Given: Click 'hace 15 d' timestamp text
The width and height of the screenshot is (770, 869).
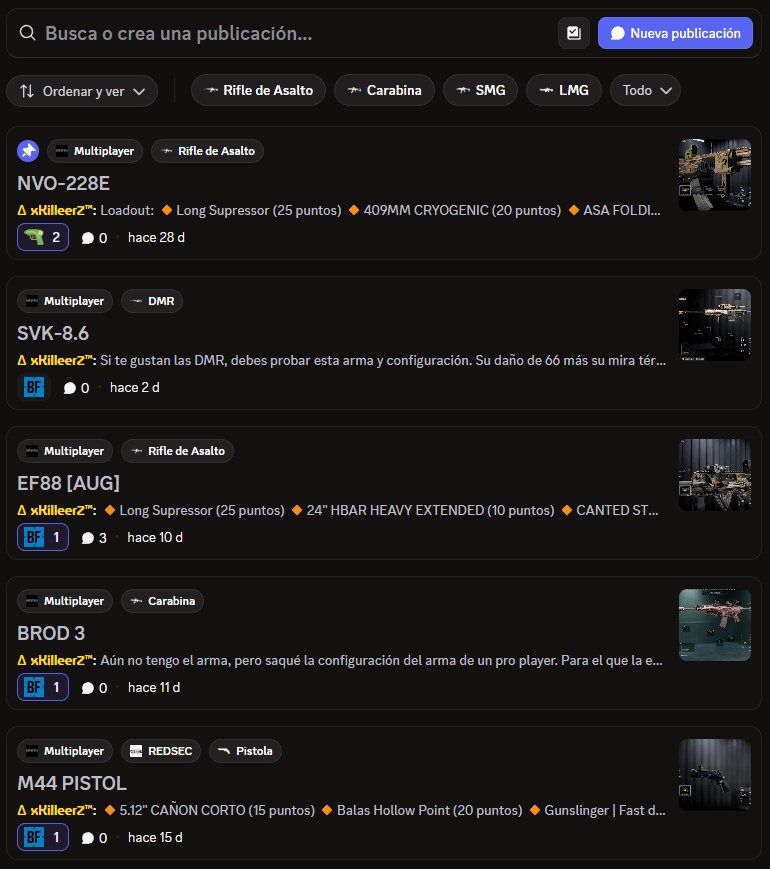Looking at the screenshot, I should pyautogui.click(x=155, y=838).
